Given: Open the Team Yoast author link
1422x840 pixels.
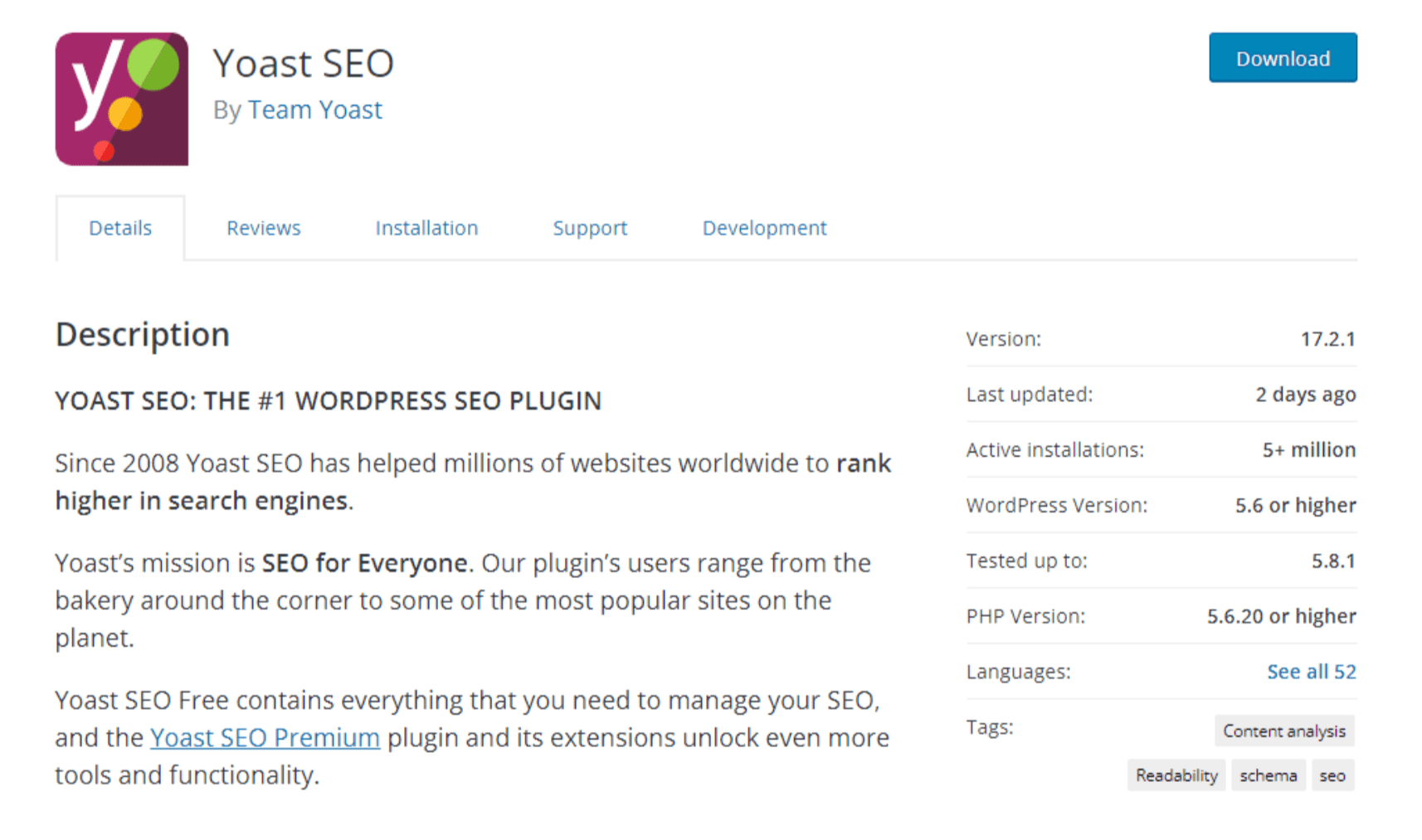Looking at the screenshot, I should pos(314,109).
